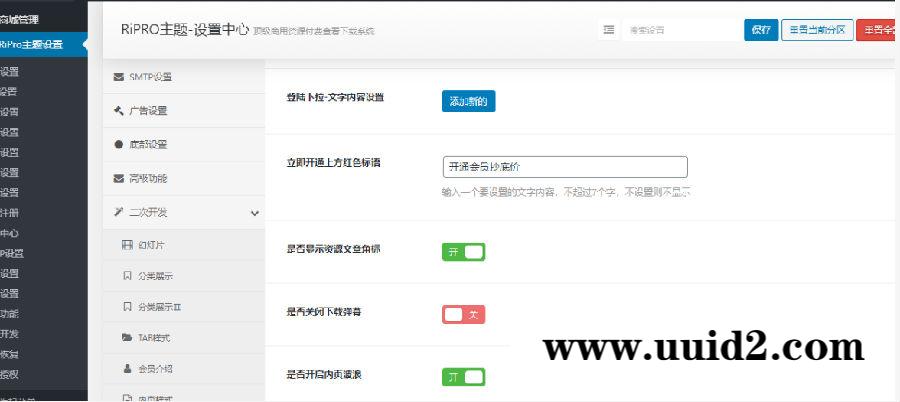Open the 恢复 item in admin sidebar
Image resolution: width=900 pixels, height=402 pixels.
pyautogui.click(x=9, y=354)
